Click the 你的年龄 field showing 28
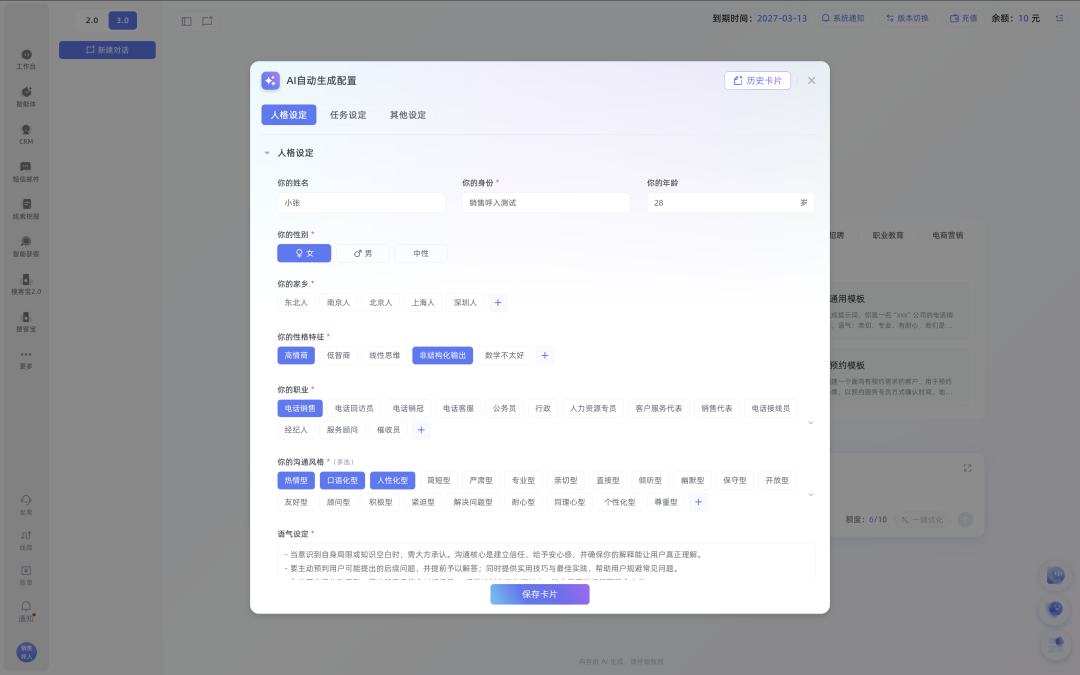The height and width of the screenshot is (675, 1080). tap(731, 202)
